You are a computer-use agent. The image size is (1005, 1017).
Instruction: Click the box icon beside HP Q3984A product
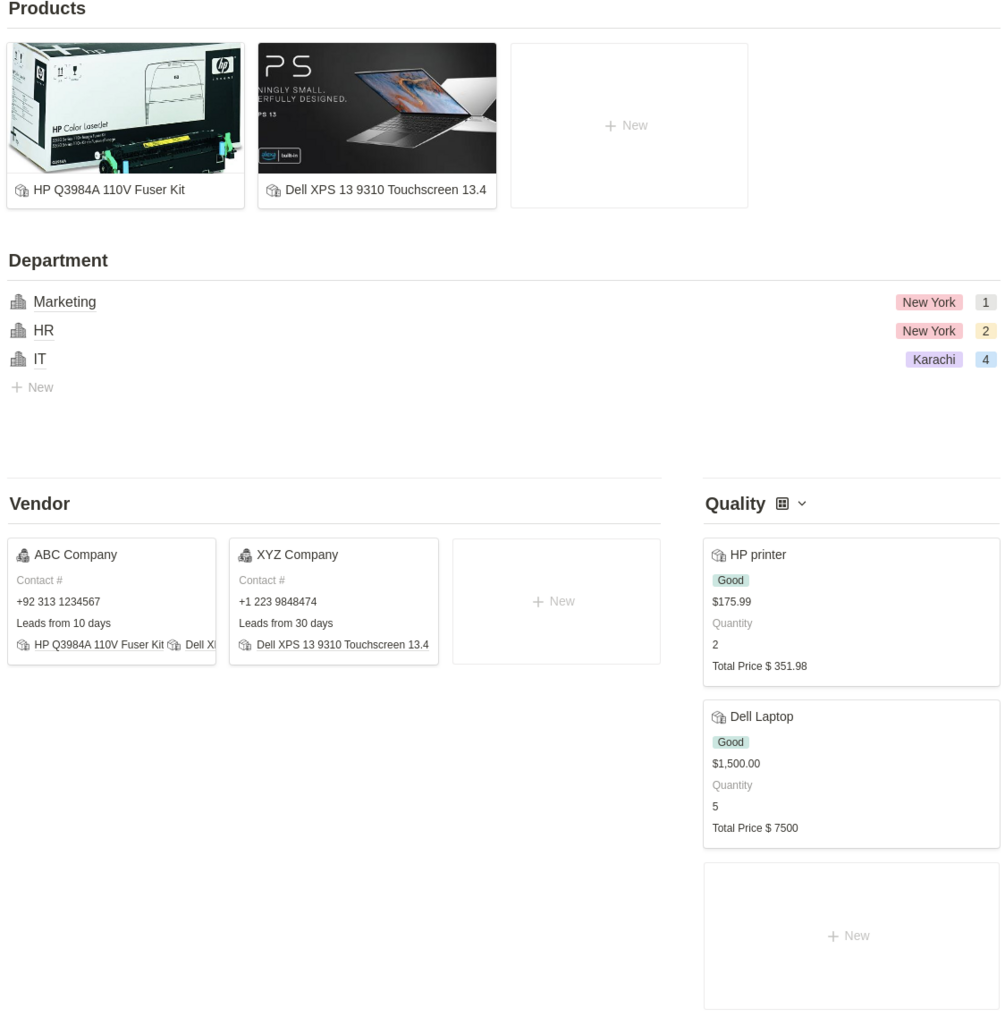point(22,190)
